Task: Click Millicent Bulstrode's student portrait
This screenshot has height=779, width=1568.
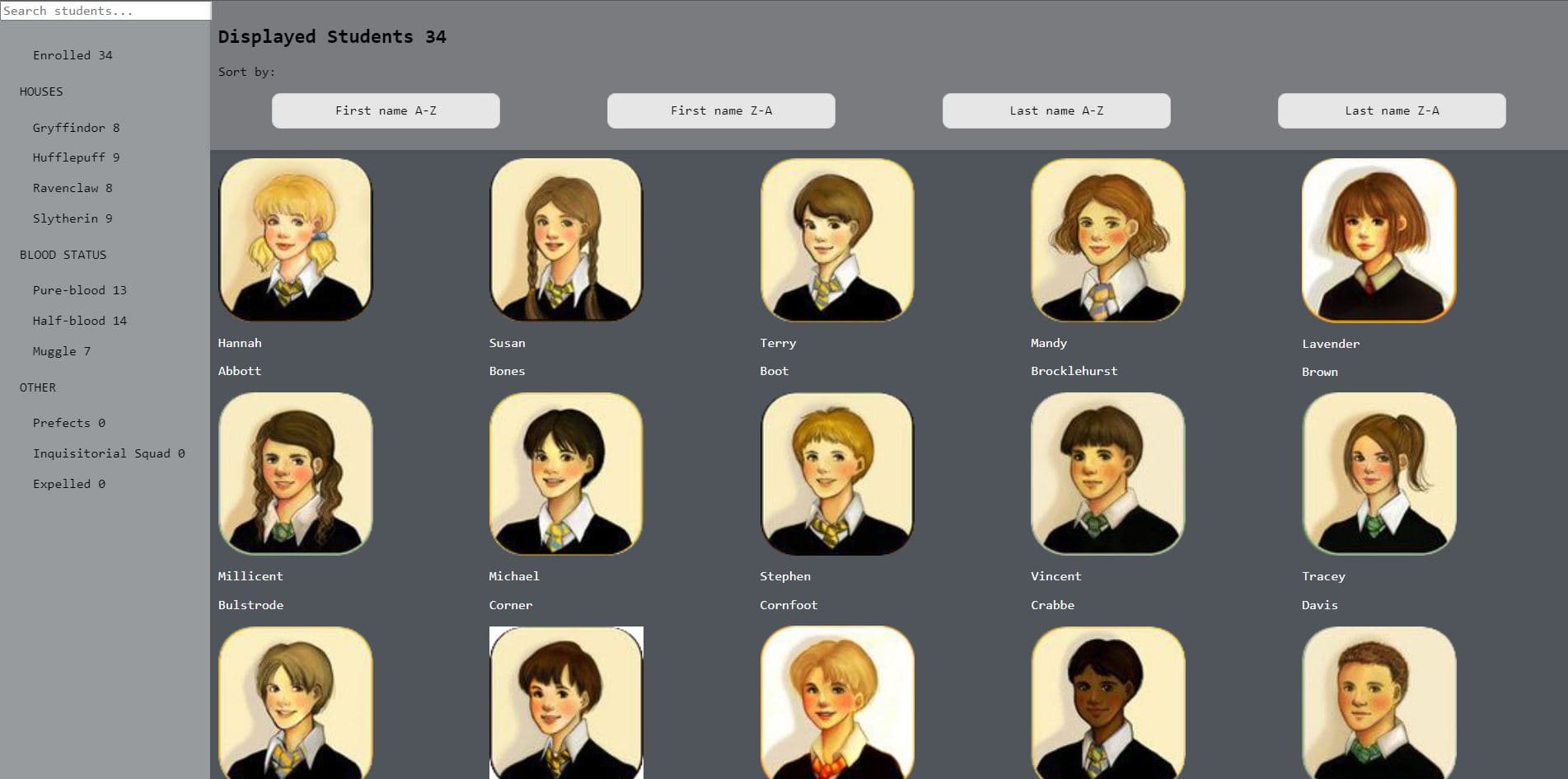Action: 295,473
